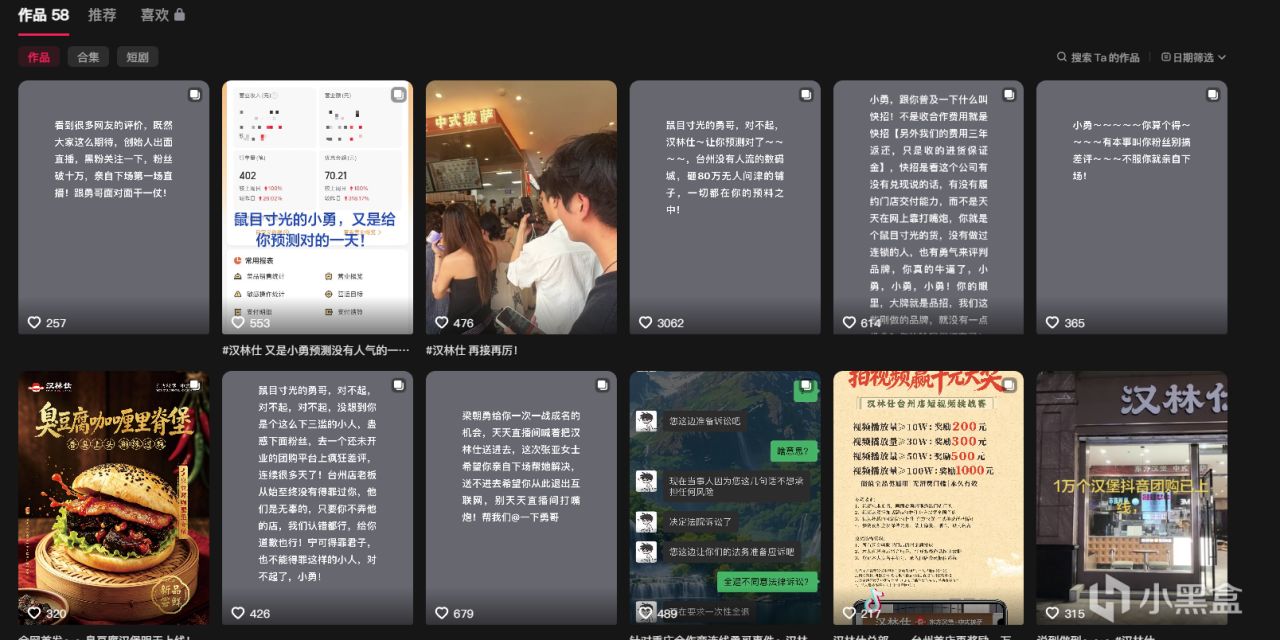Switch to the 推荐 tab
Screen dimensions: 1280x640
(x=102, y=15)
